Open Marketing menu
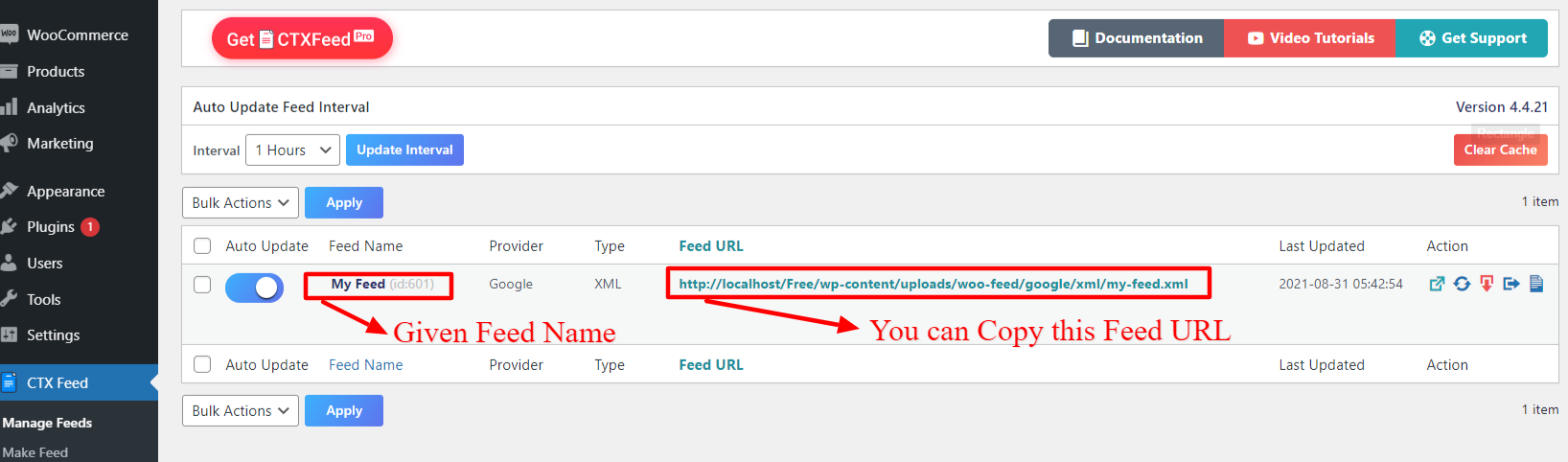1568x462 pixels. pyautogui.click(x=60, y=143)
